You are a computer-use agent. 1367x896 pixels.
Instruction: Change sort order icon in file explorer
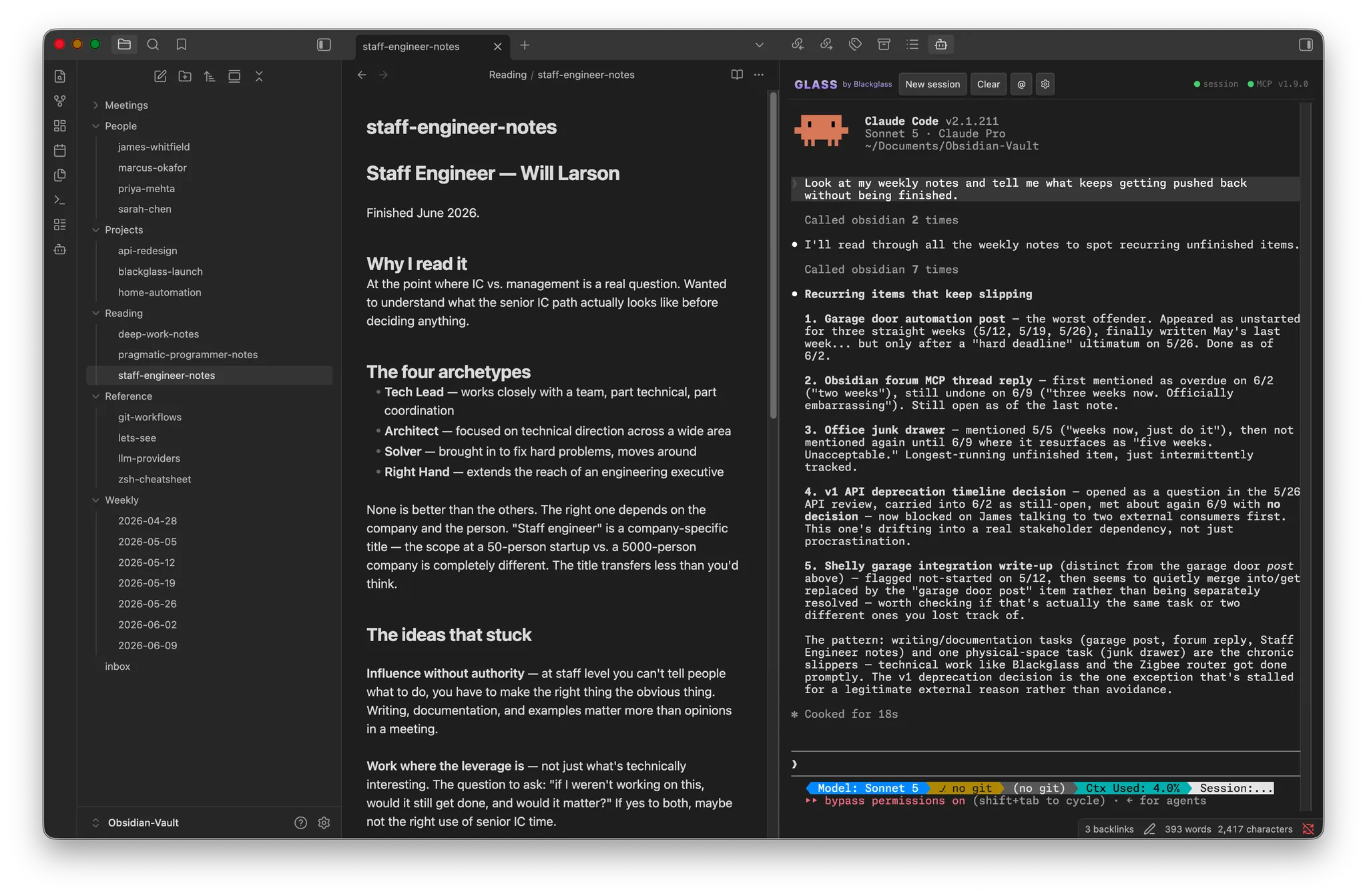[210, 77]
